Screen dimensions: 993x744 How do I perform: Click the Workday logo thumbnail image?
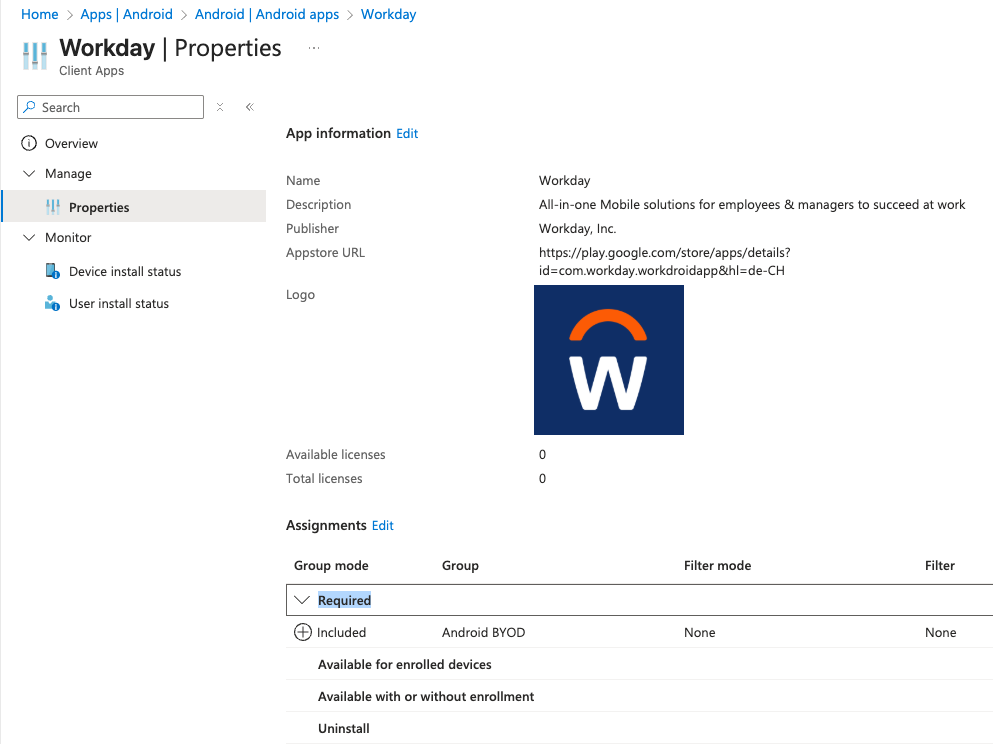tap(608, 359)
